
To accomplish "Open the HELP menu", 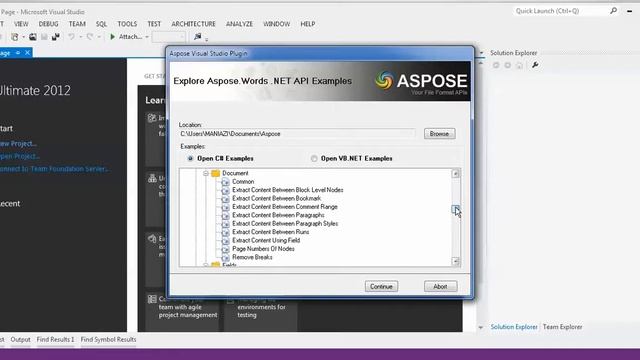I will (x=308, y=24).
